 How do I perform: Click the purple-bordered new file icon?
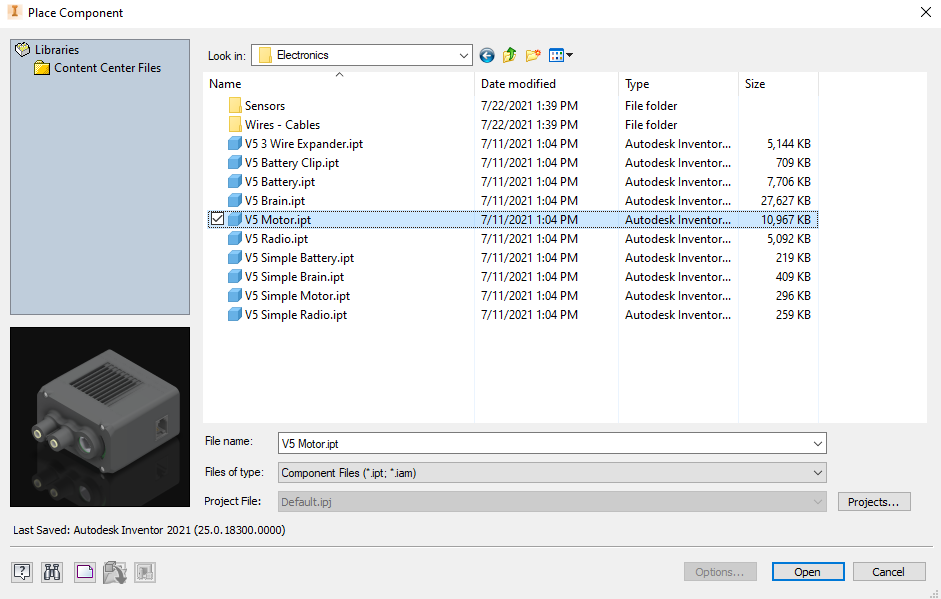(x=85, y=572)
